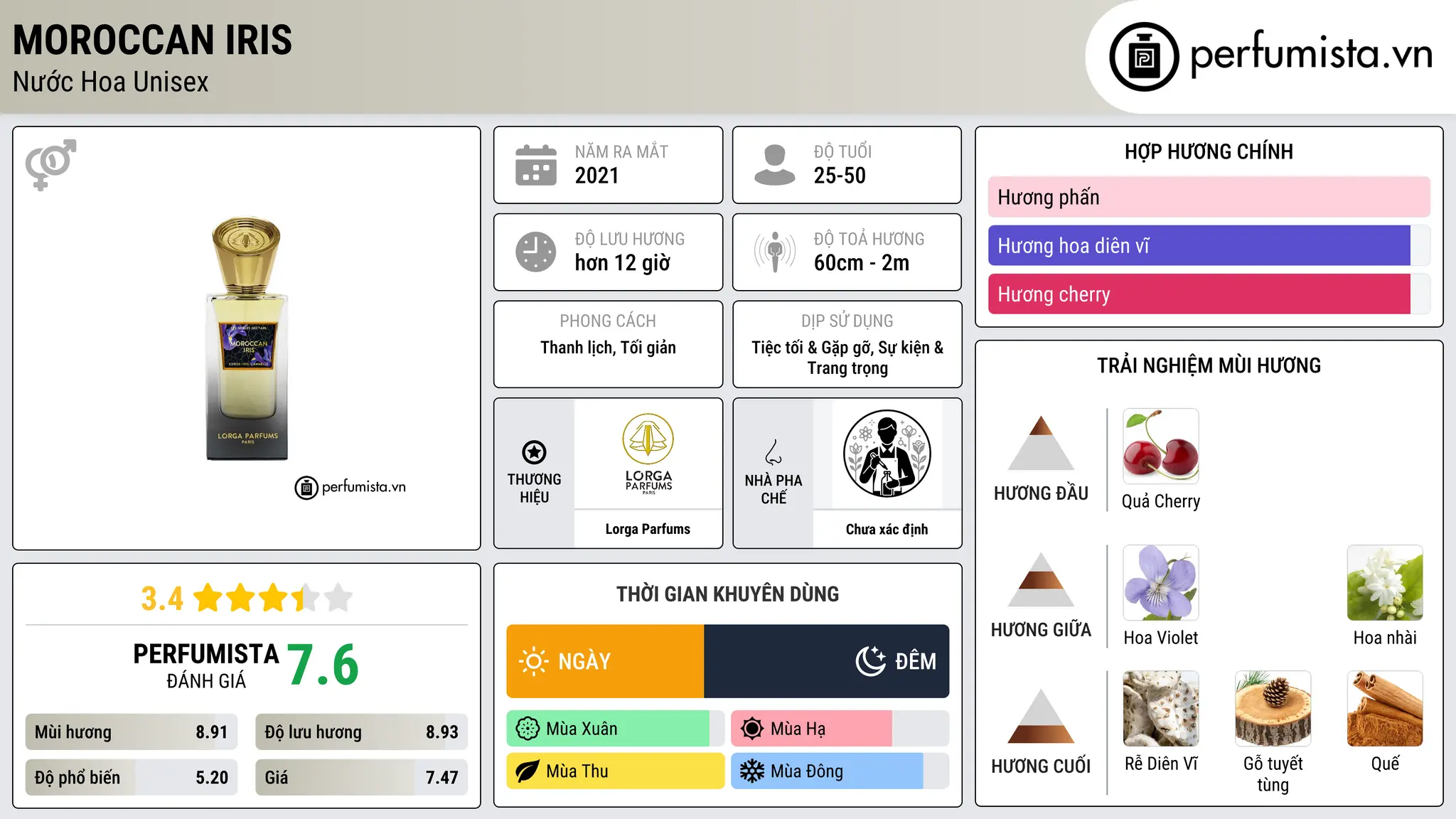Screen dimensions: 1456x819
Task: Select the Gỗ tuyết tùng note image
Action: coord(1273,709)
